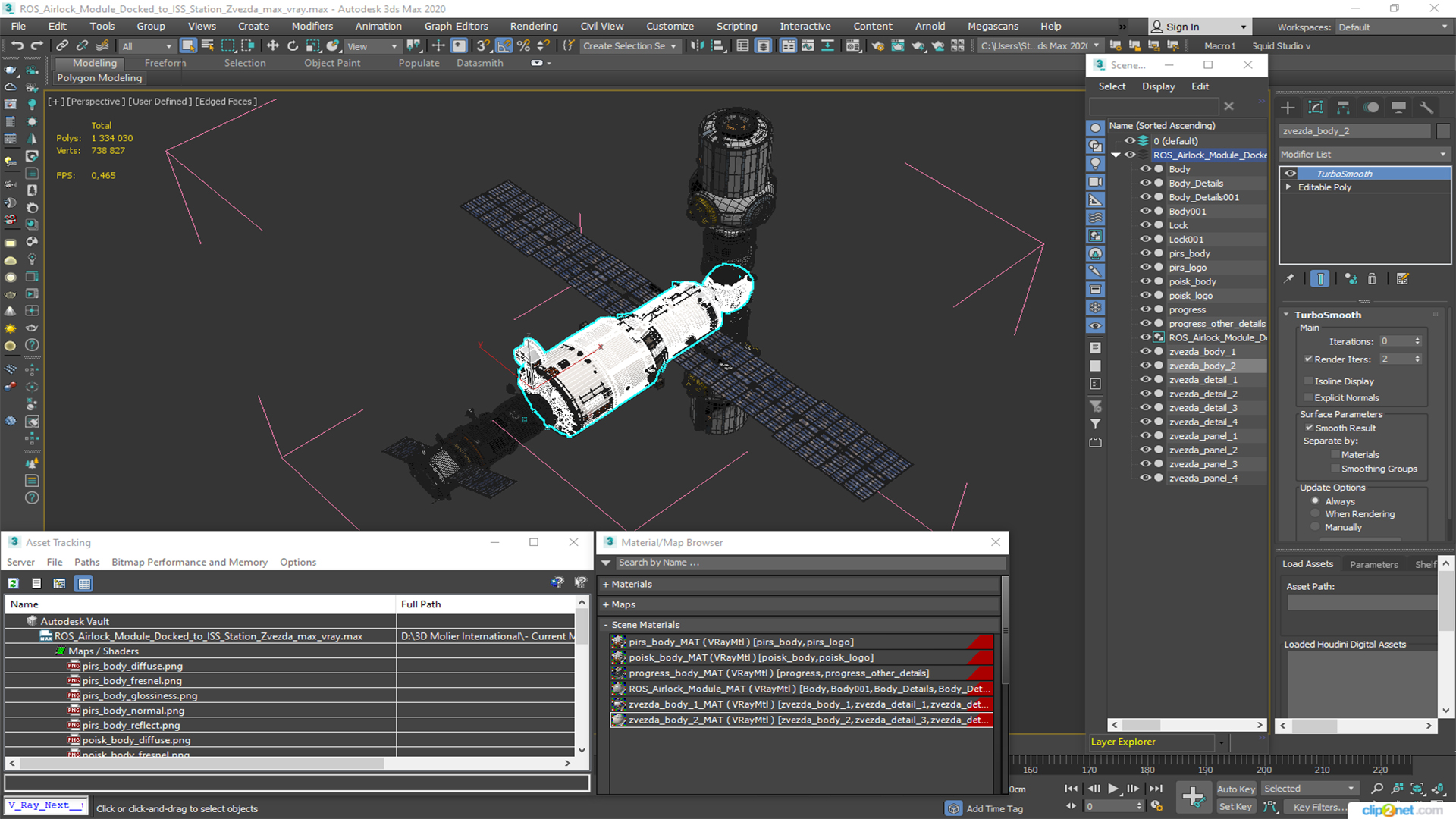Toggle TurboSmooth modifier visibility eye

[1290, 174]
